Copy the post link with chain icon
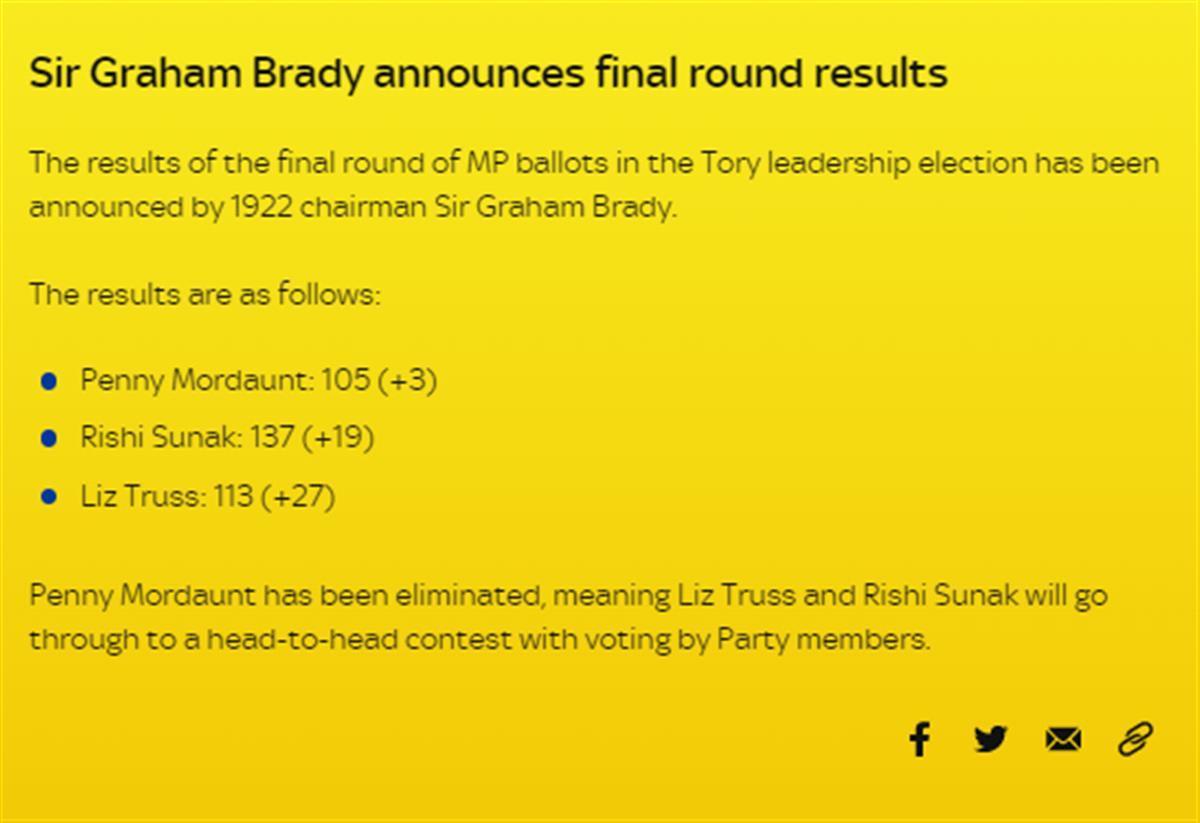1200x823 pixels. pos(1136,739)
